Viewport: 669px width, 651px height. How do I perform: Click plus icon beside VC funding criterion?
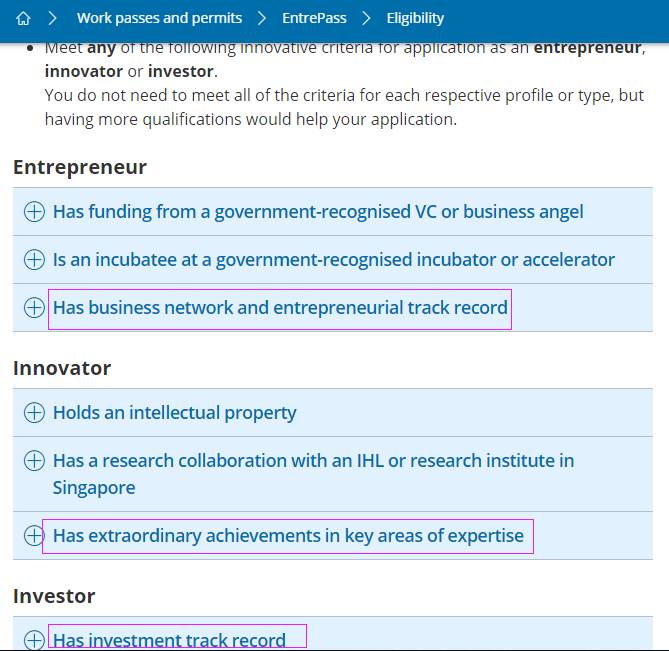34,212
